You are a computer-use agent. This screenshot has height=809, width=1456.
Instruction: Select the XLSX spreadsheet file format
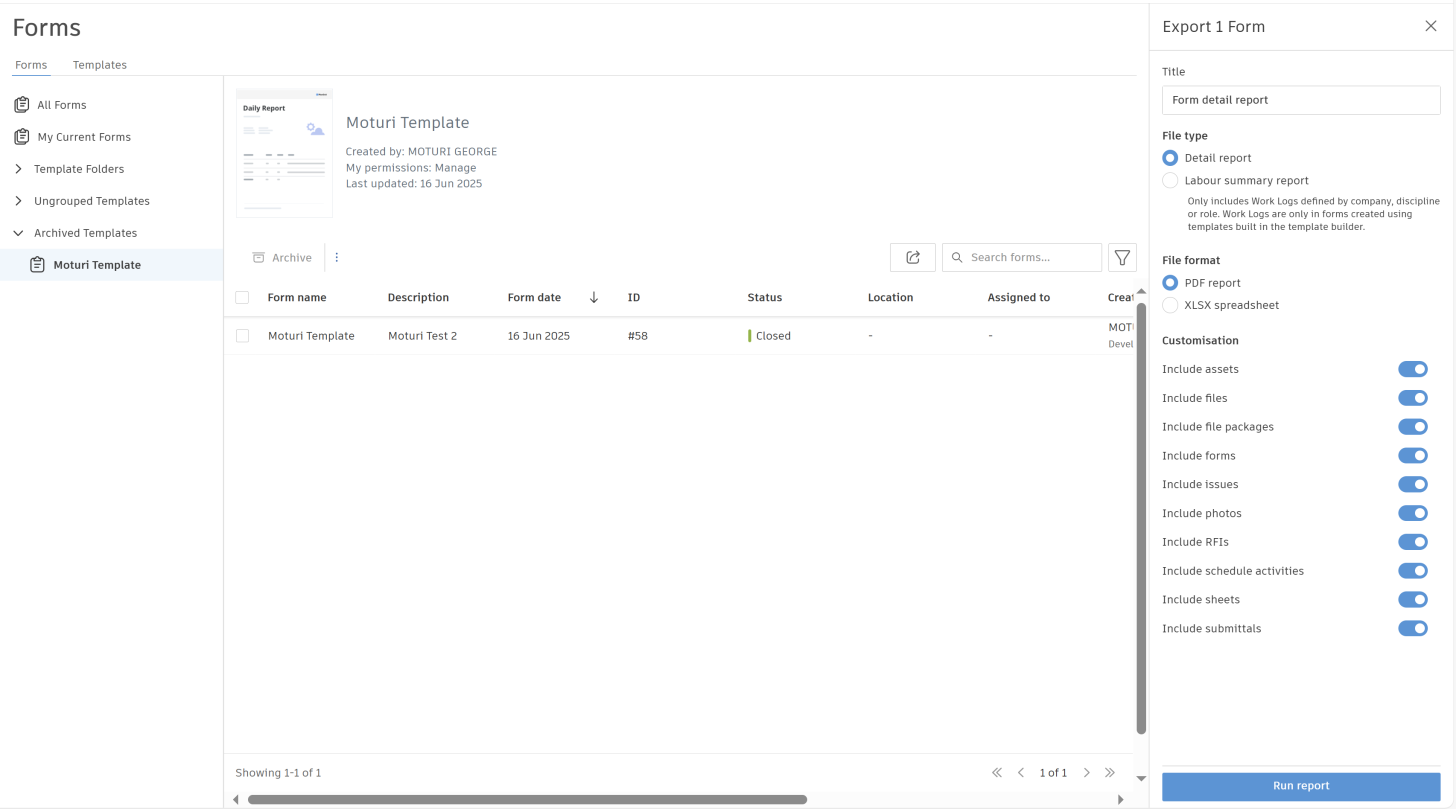[1170, 305]
